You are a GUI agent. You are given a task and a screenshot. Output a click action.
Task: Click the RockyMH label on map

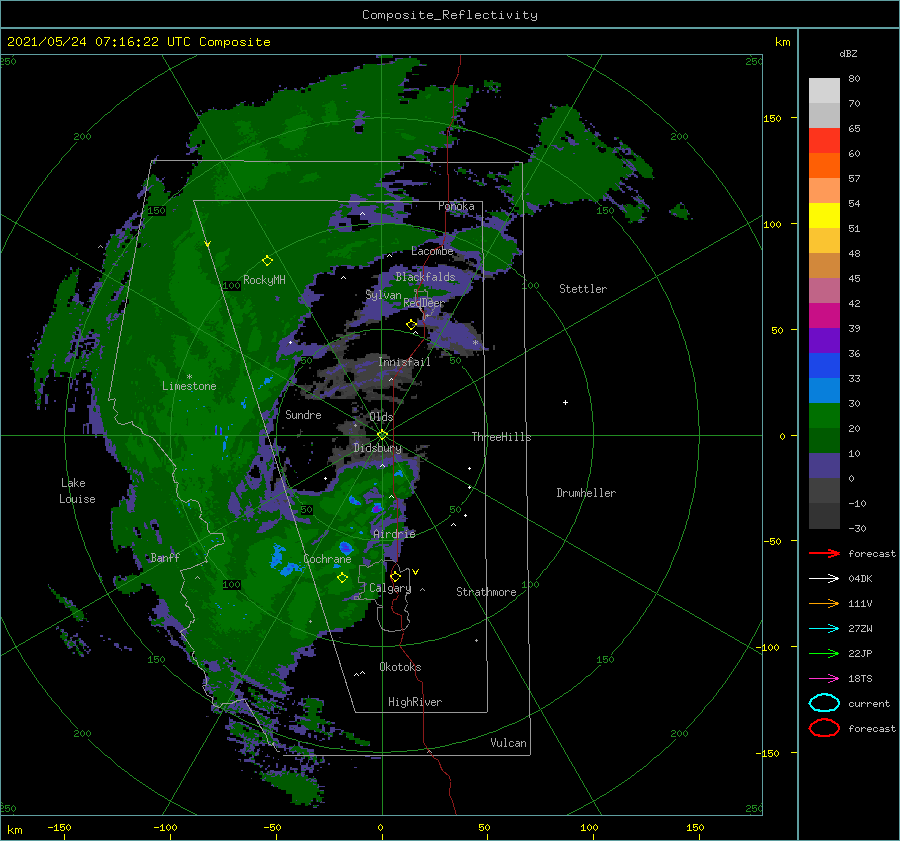tap(264, 280)
